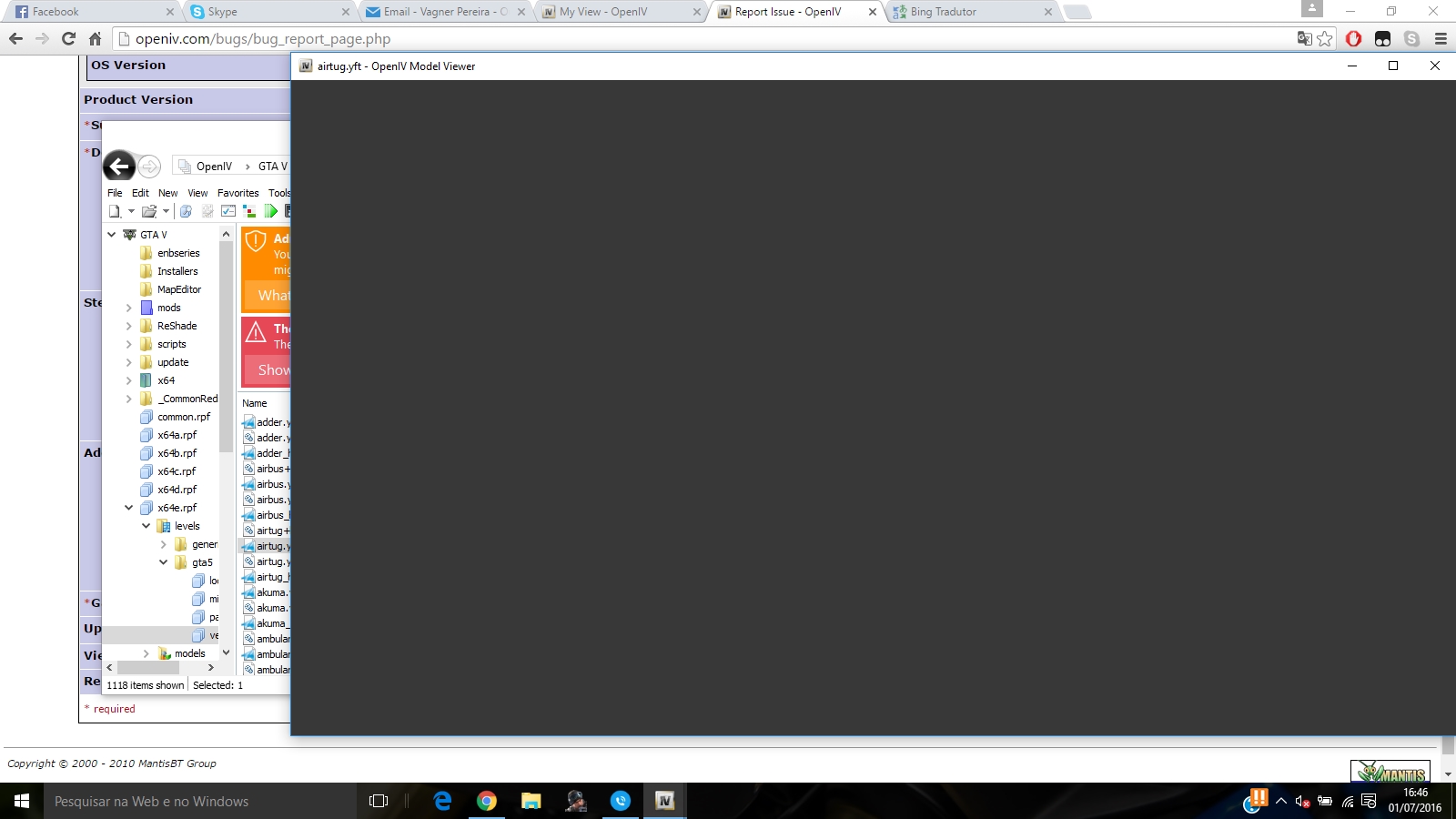1456x819 pixels.
Task: Click the green play icon in the OpenIV toolbar
Action: 270,211
